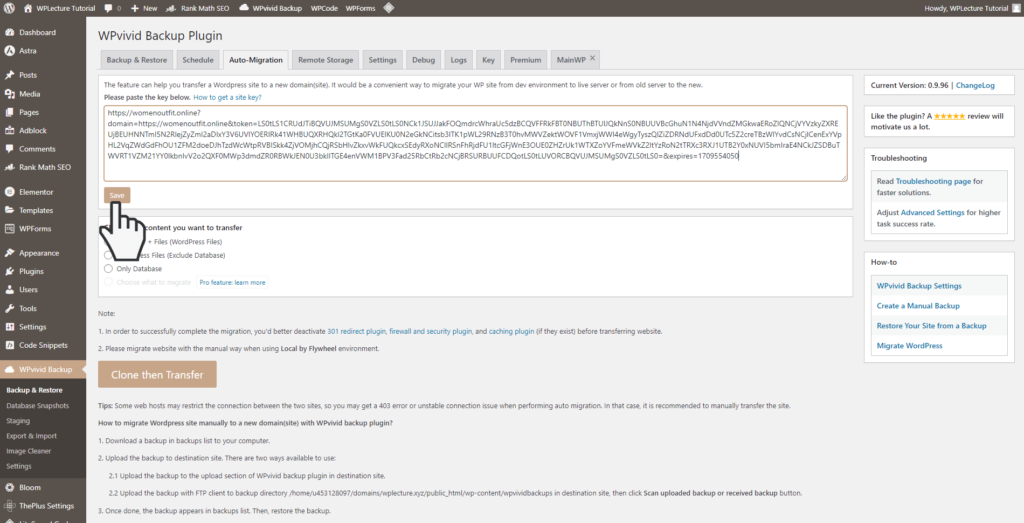The image size is (1024, 523).
Task: Click the Clone then Transfer button
Action: [x=157, y=375]
